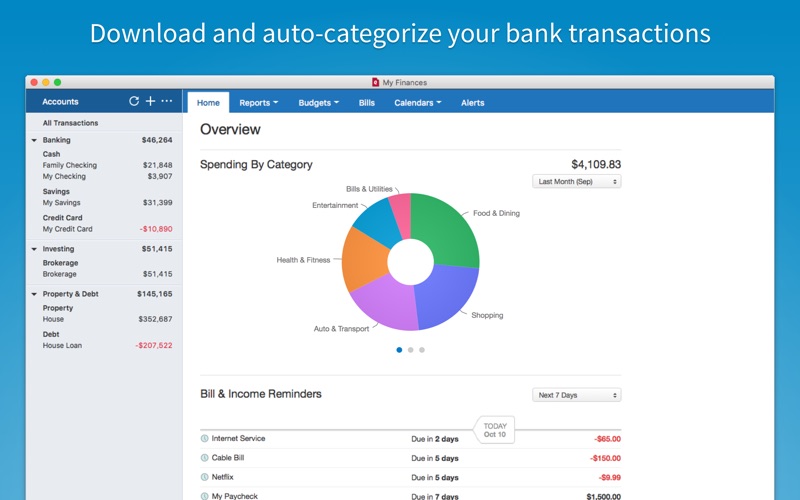Open the sidebar more options ellipsis
800x500 pixels.
pos(166,102)
